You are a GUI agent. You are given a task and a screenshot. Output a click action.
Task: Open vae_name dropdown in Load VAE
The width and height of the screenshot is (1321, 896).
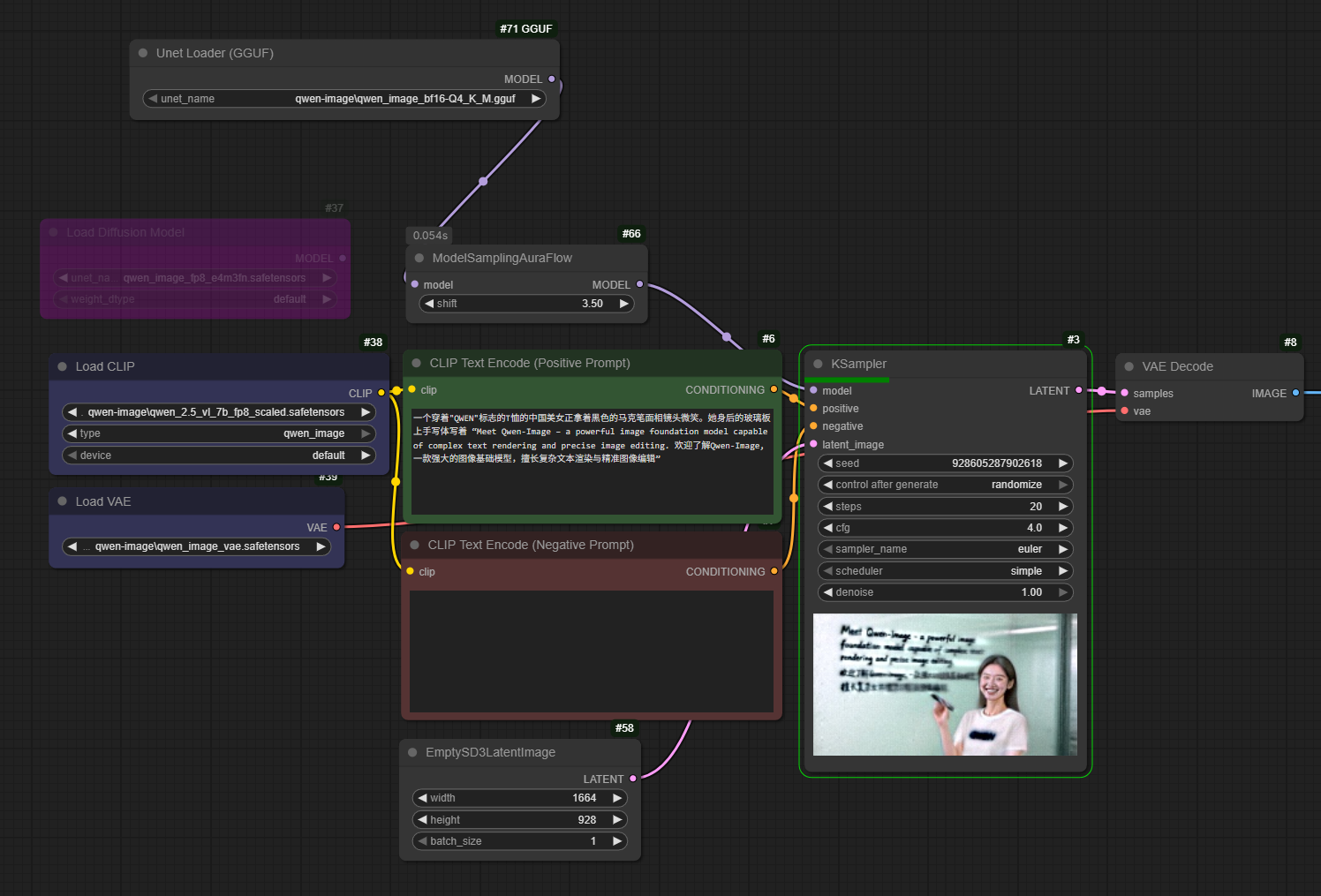pyautogui.click(x=197, y=546)
